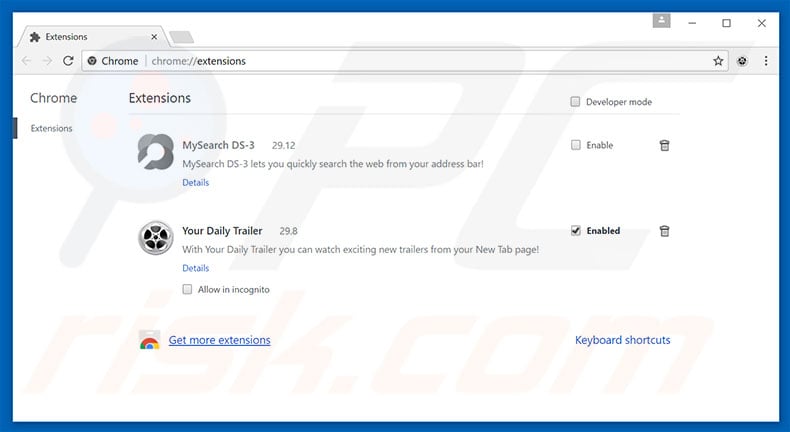This screenshot has width=790, height=432.
Task: Minimize the Chrome window
Action: pos(692,23)
